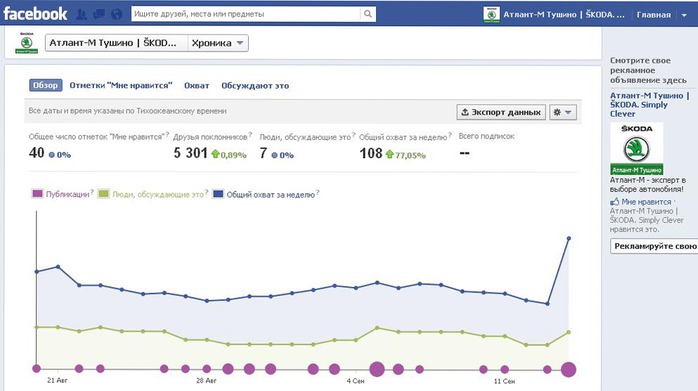Click the timezone note about Тихоокеанскому времени
698x391 pixels.
click(128, 111)
